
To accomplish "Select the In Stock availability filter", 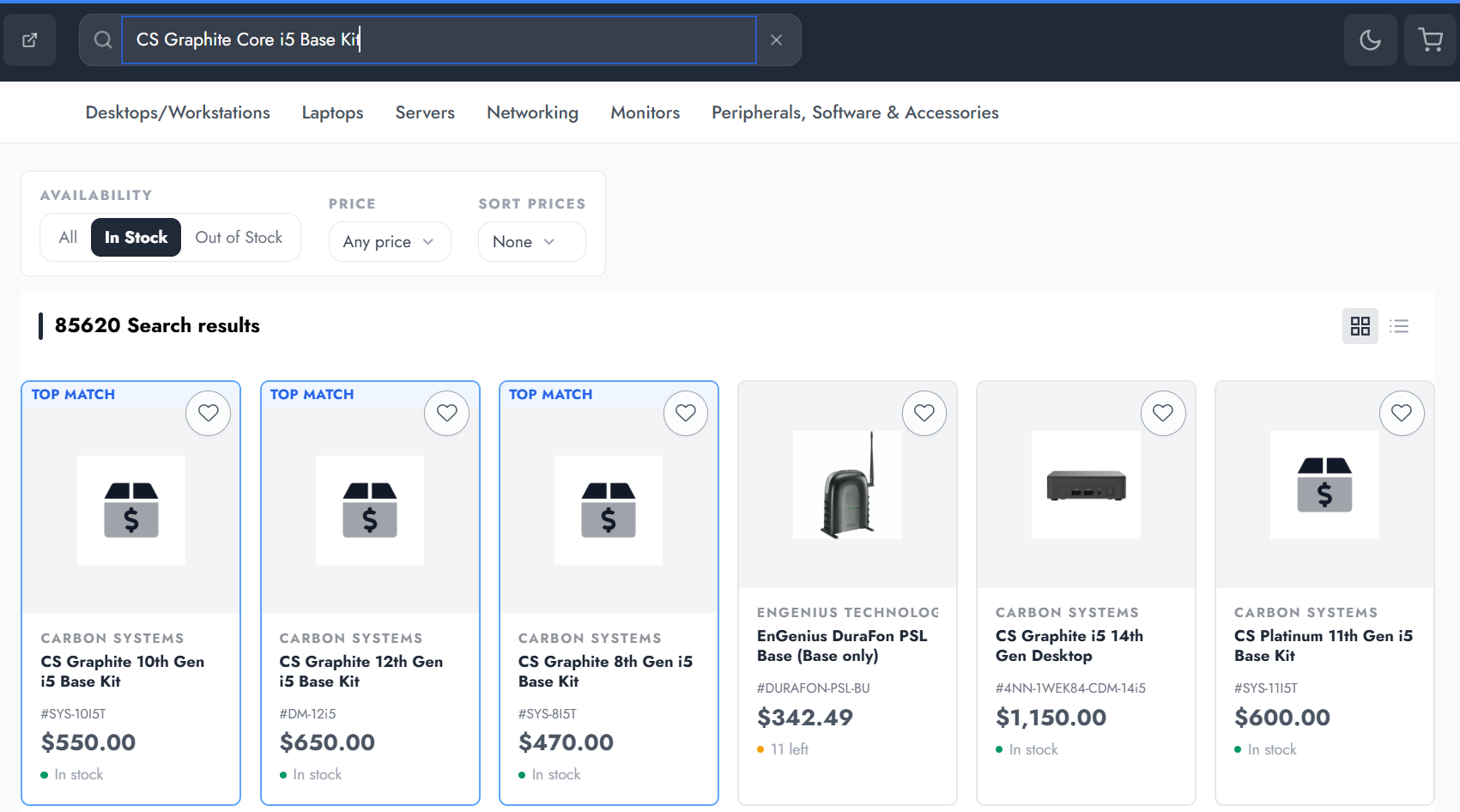I will tap(136, 238).
